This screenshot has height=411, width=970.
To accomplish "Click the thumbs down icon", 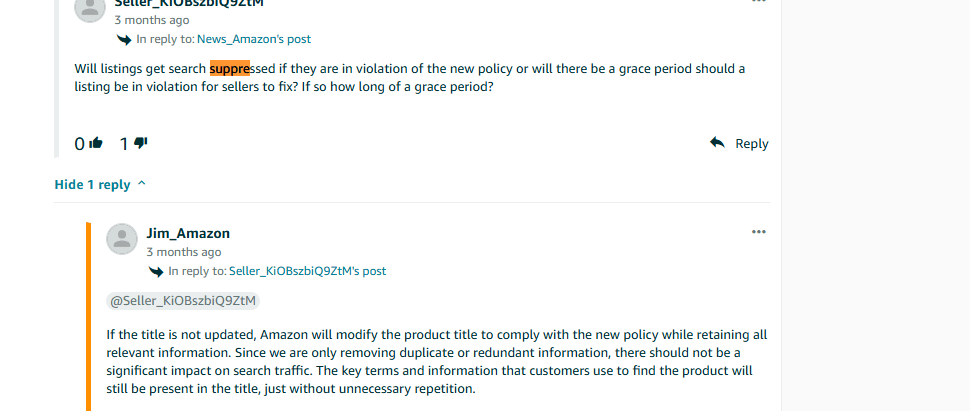I will [x=140, y=144].
